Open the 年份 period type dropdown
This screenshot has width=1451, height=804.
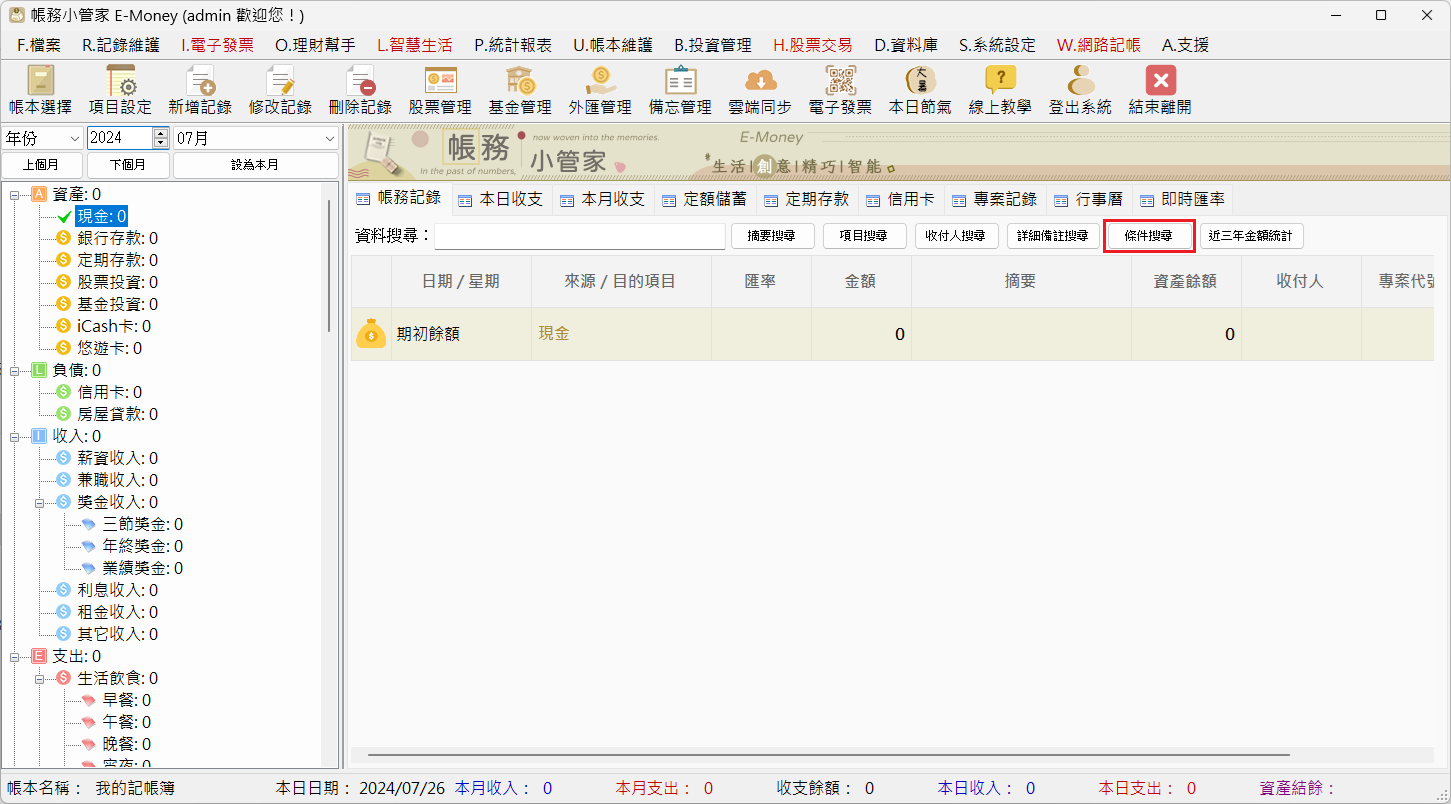point(43,138)
